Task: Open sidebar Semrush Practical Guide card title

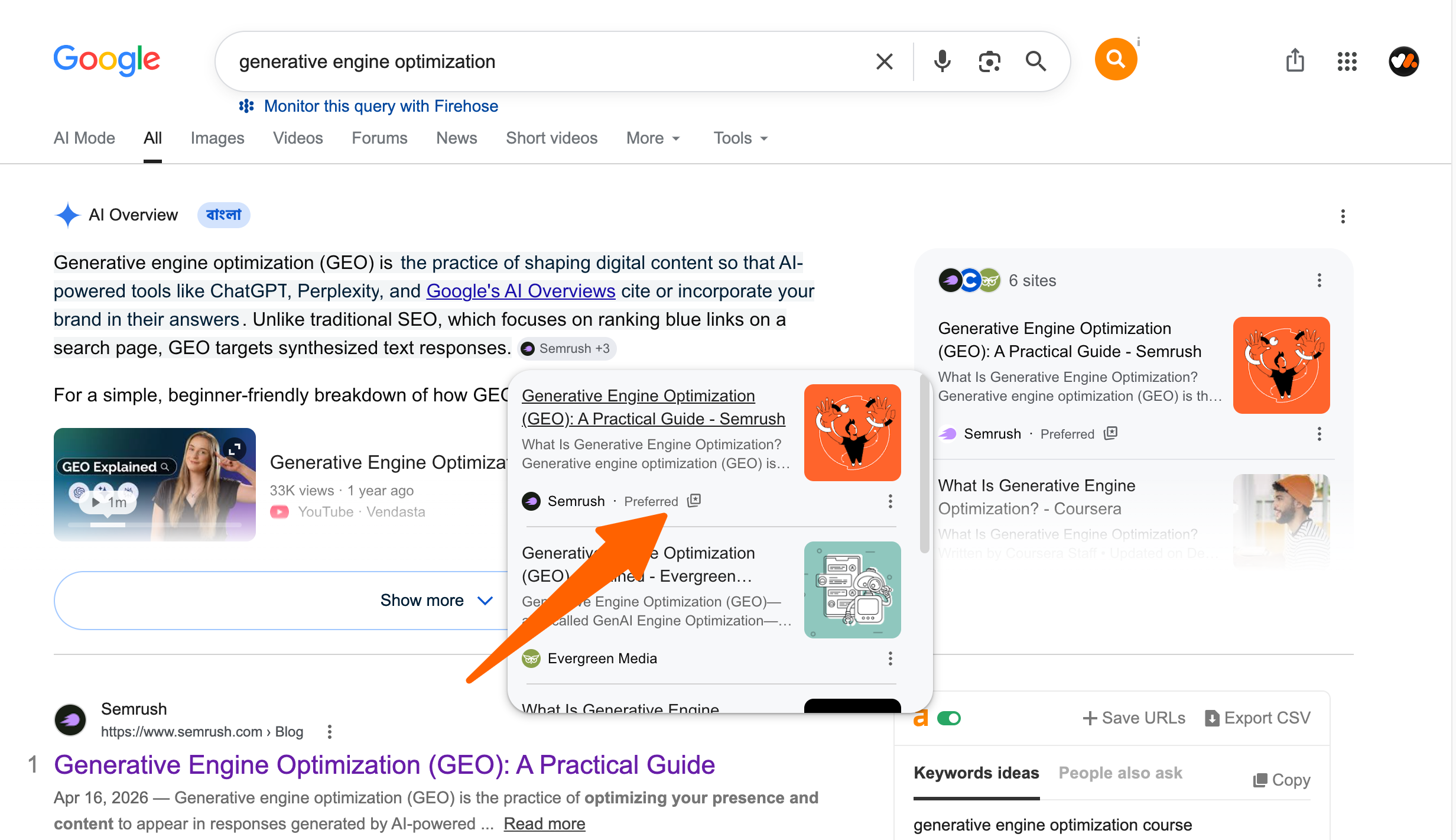Action: click(x=1070, y=340)
